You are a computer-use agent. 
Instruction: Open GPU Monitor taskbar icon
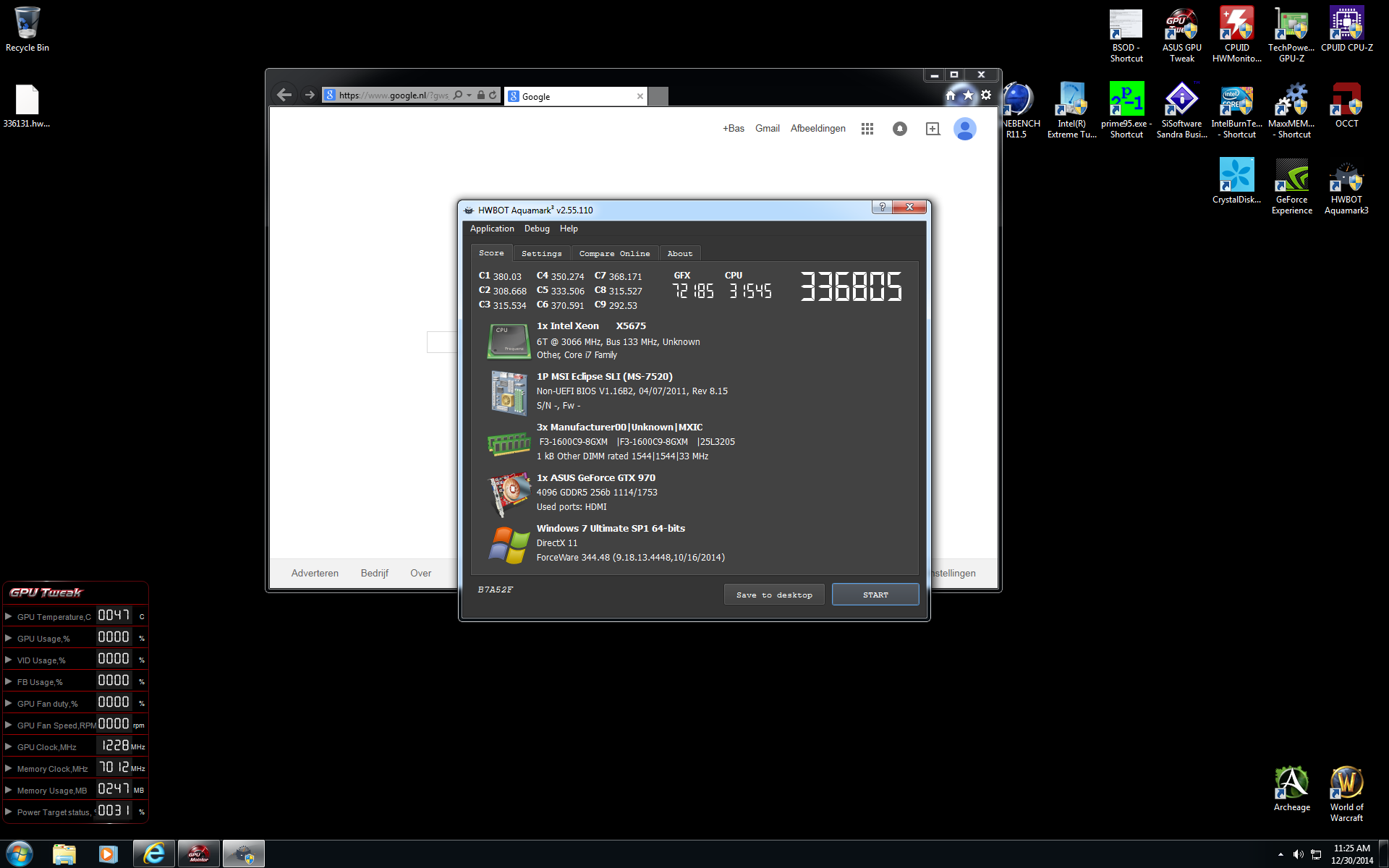198,854
